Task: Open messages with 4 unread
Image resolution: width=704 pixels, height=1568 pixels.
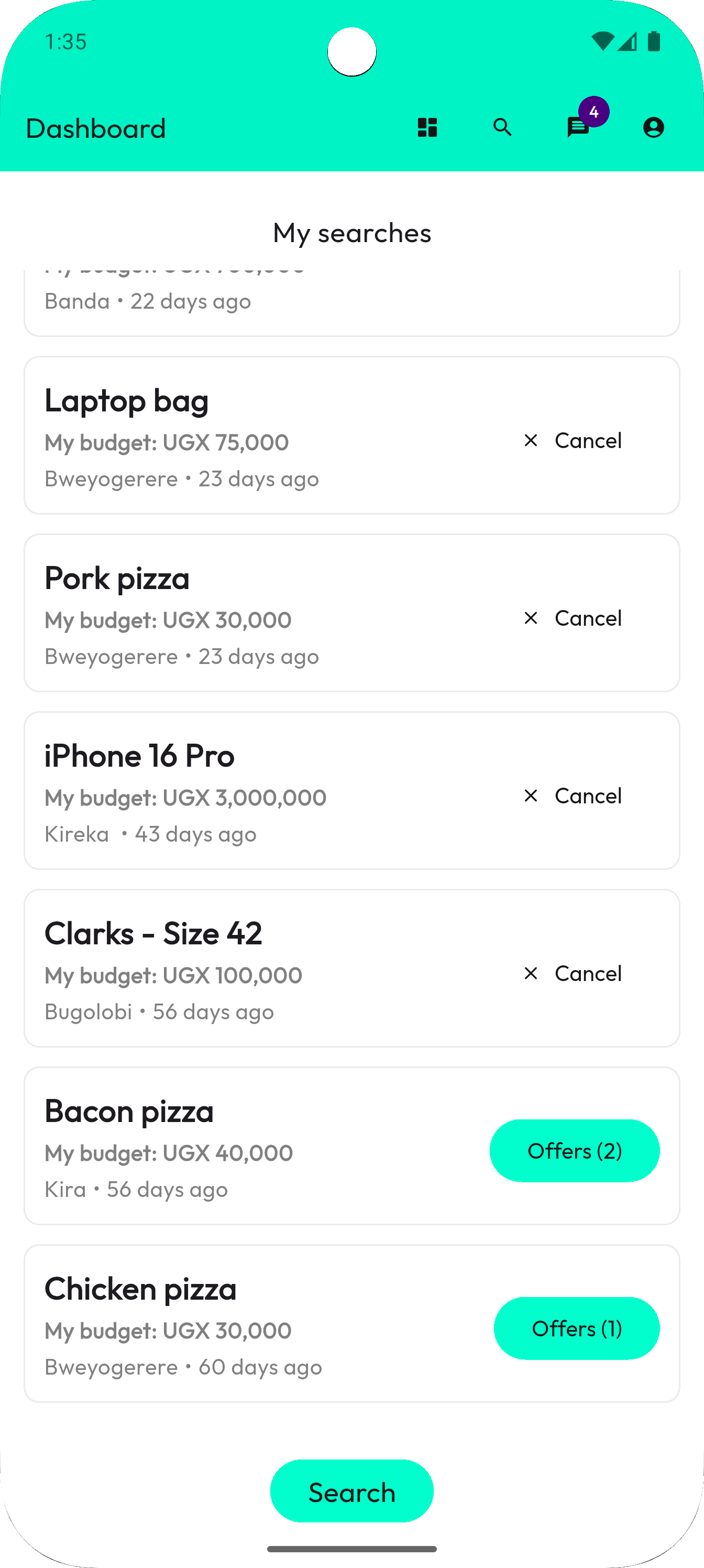Action: (x=578, y=127)
